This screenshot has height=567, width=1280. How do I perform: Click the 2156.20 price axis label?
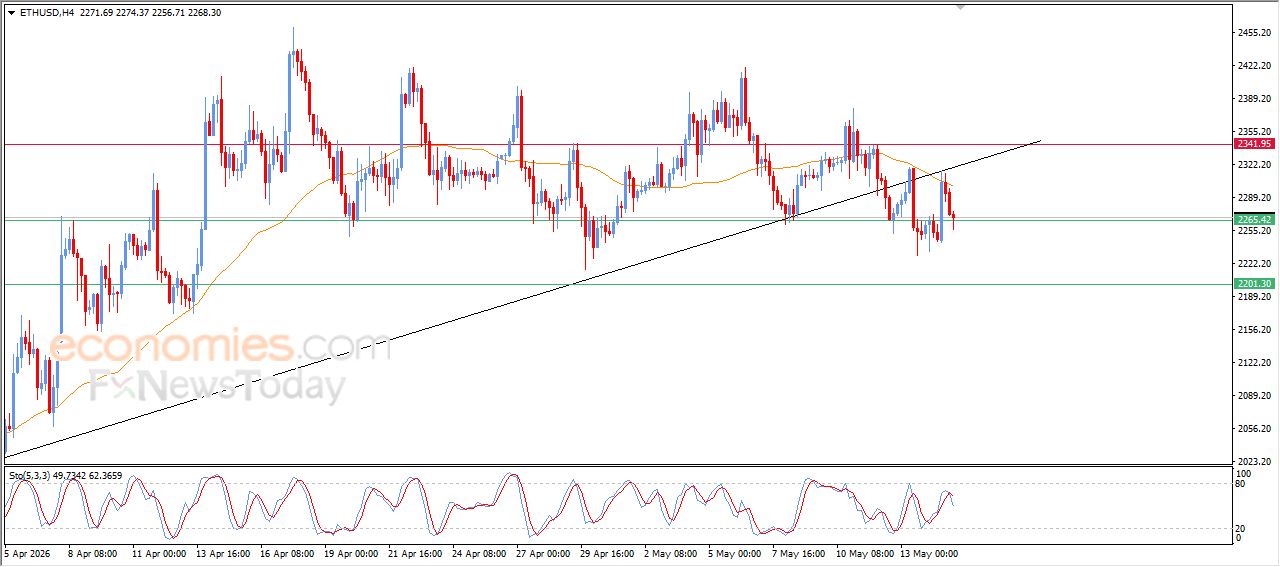(1254, 329)
